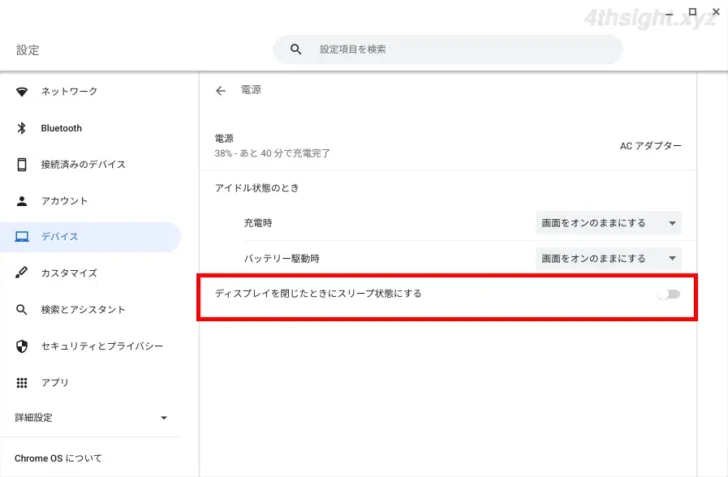Click the アイドル状態のとき heading
The height and width of the screenshot is (477, 728).
[x=257, y=188]
